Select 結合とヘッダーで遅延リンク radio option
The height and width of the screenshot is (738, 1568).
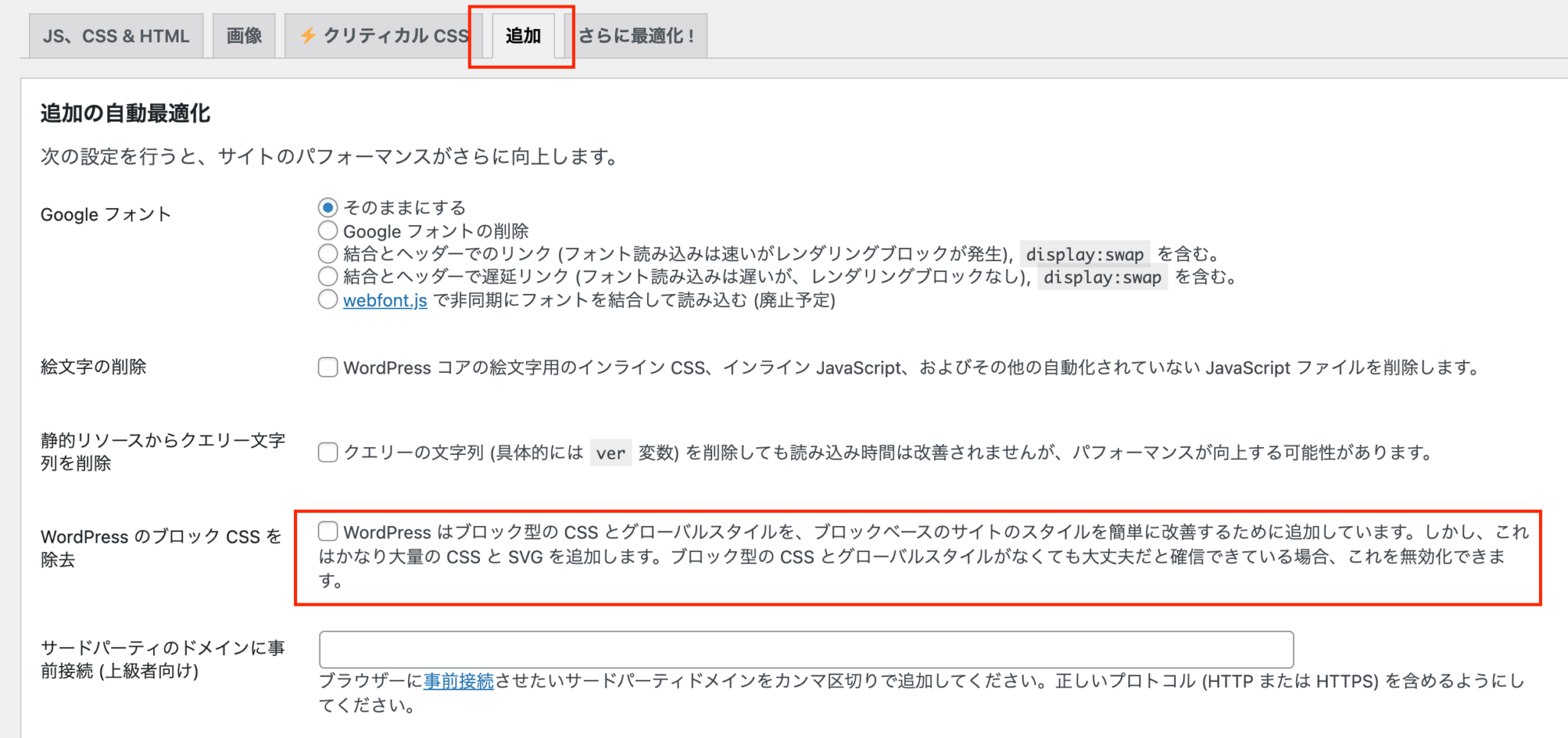pos(328,277)
